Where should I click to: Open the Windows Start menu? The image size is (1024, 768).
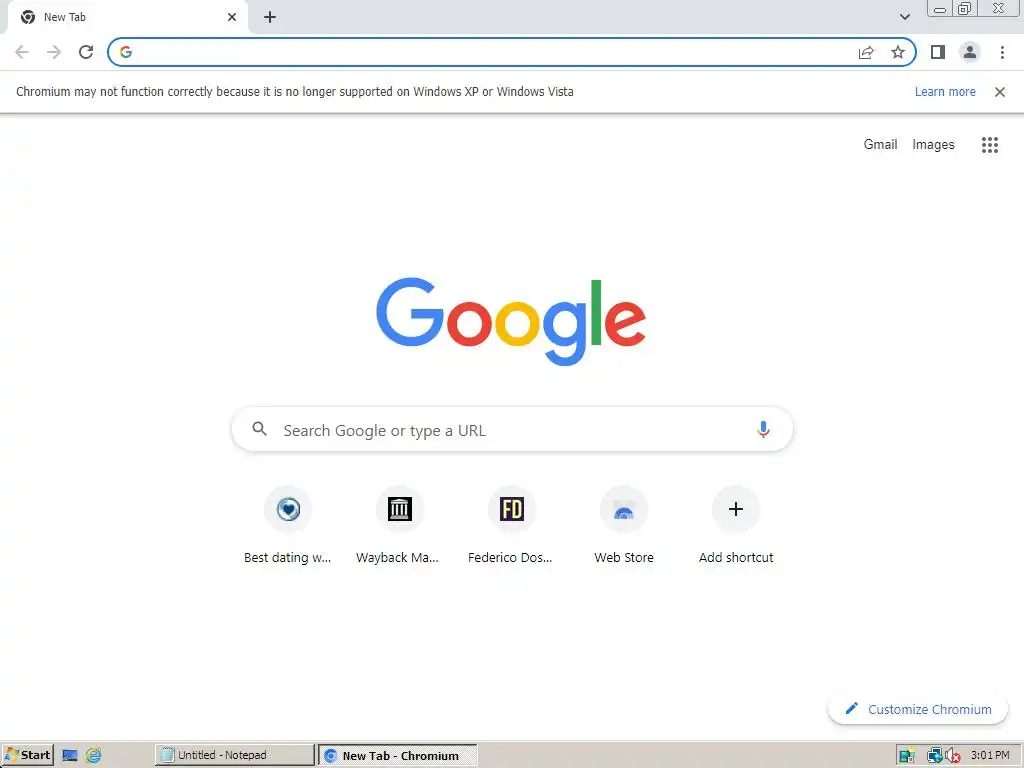pos(28,756)
